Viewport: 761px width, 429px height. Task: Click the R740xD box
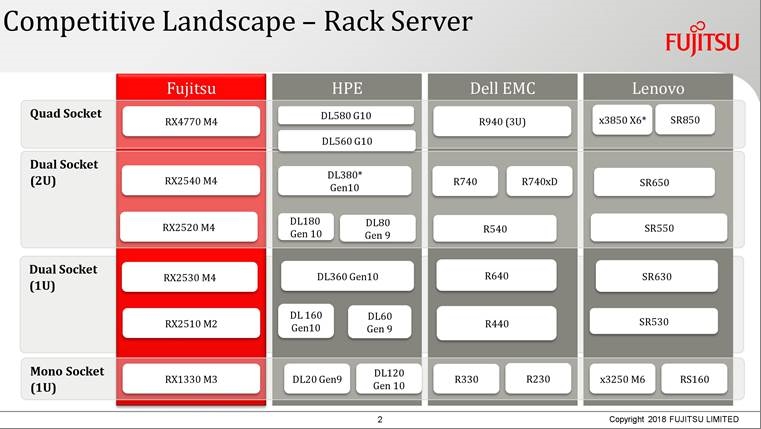(x=539, y=182)
